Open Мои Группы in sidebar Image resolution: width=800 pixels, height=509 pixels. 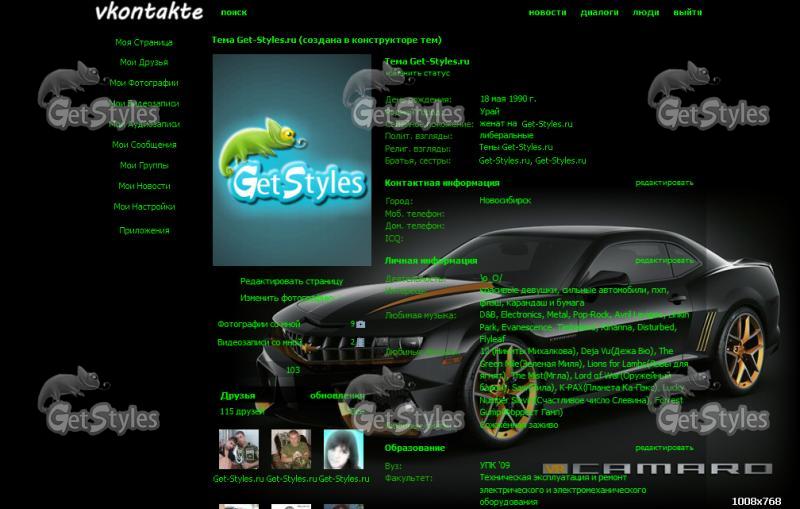144,165
